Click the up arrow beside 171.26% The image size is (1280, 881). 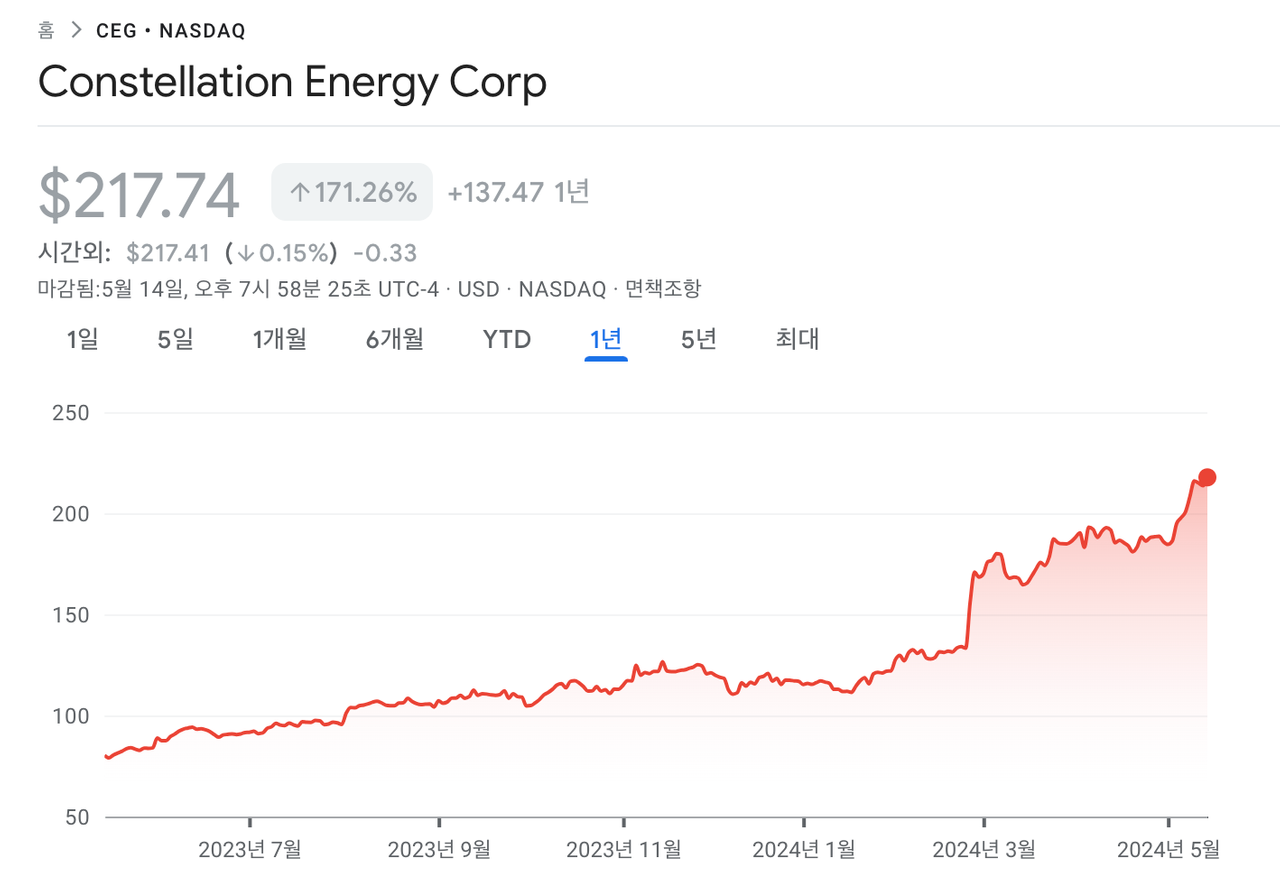(299, 192)
